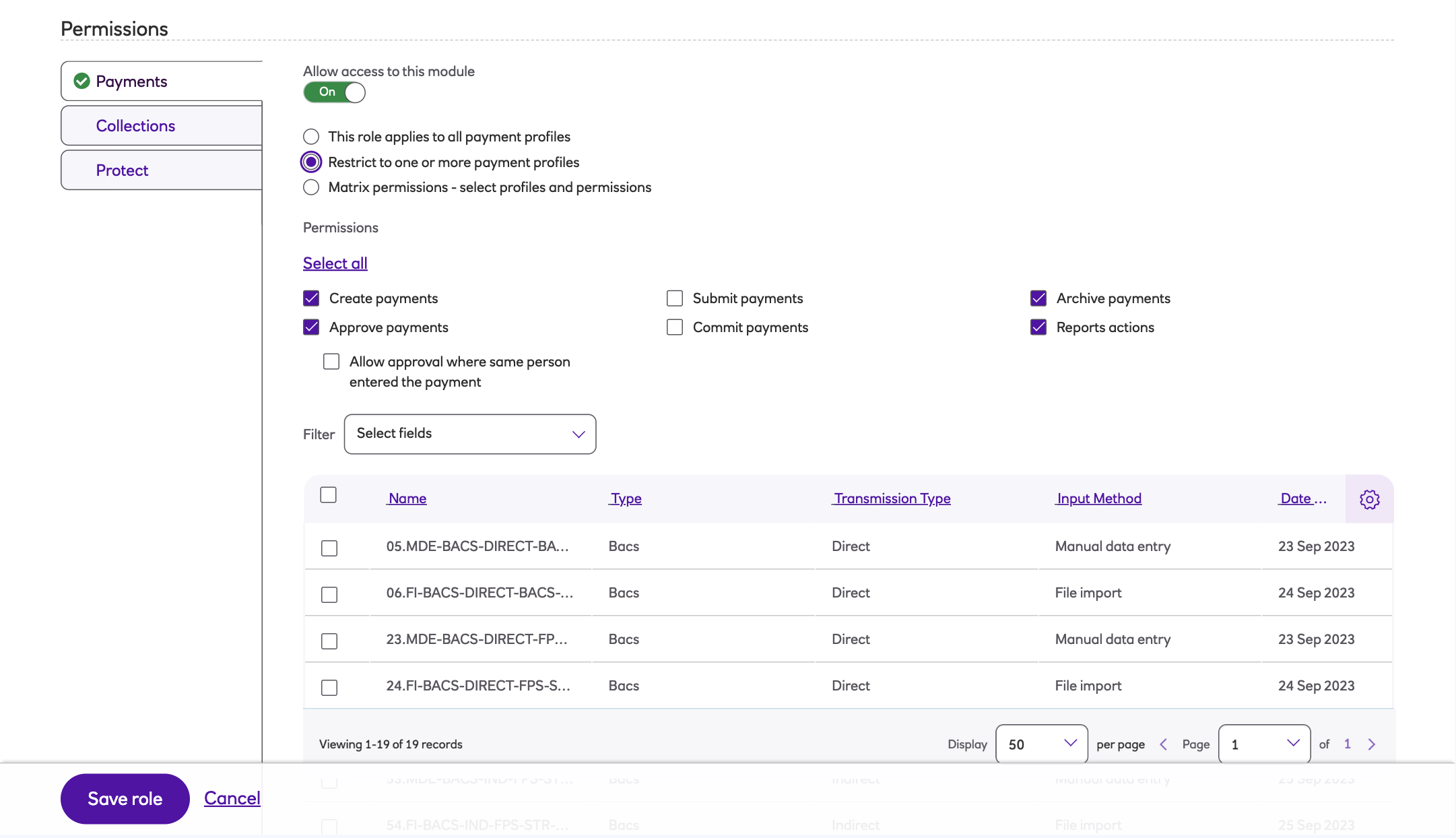The height and width of the screenshot is (838, 1456).
Task: Uncheck Create payments permission
Action: click(311, 298)
